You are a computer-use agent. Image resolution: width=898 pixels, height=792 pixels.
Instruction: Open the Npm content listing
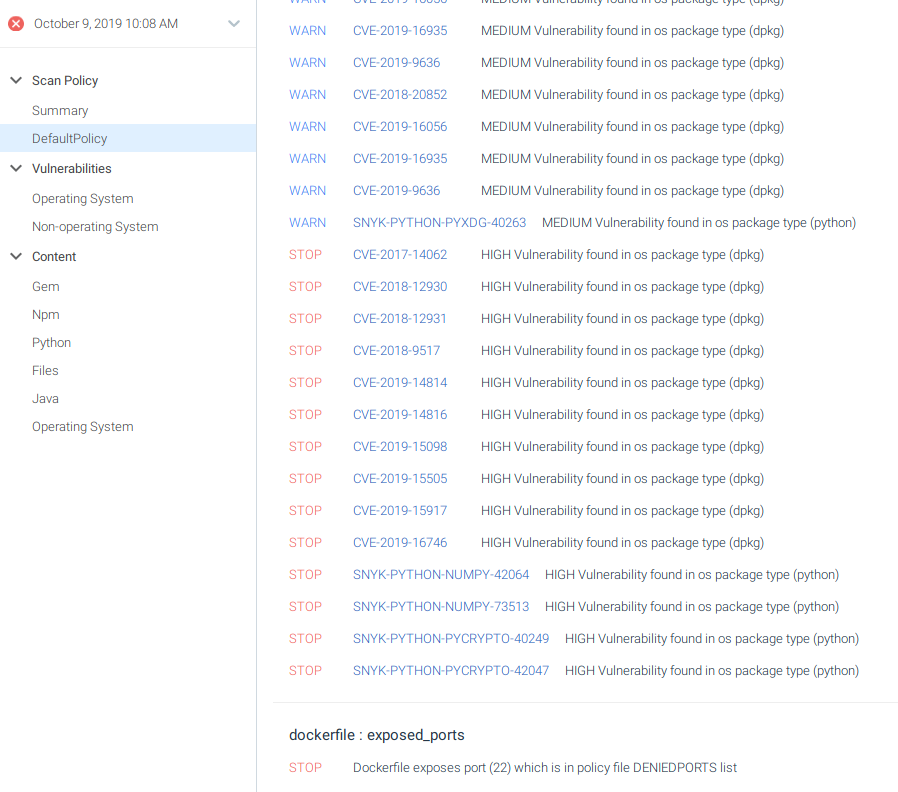(45, 314)
